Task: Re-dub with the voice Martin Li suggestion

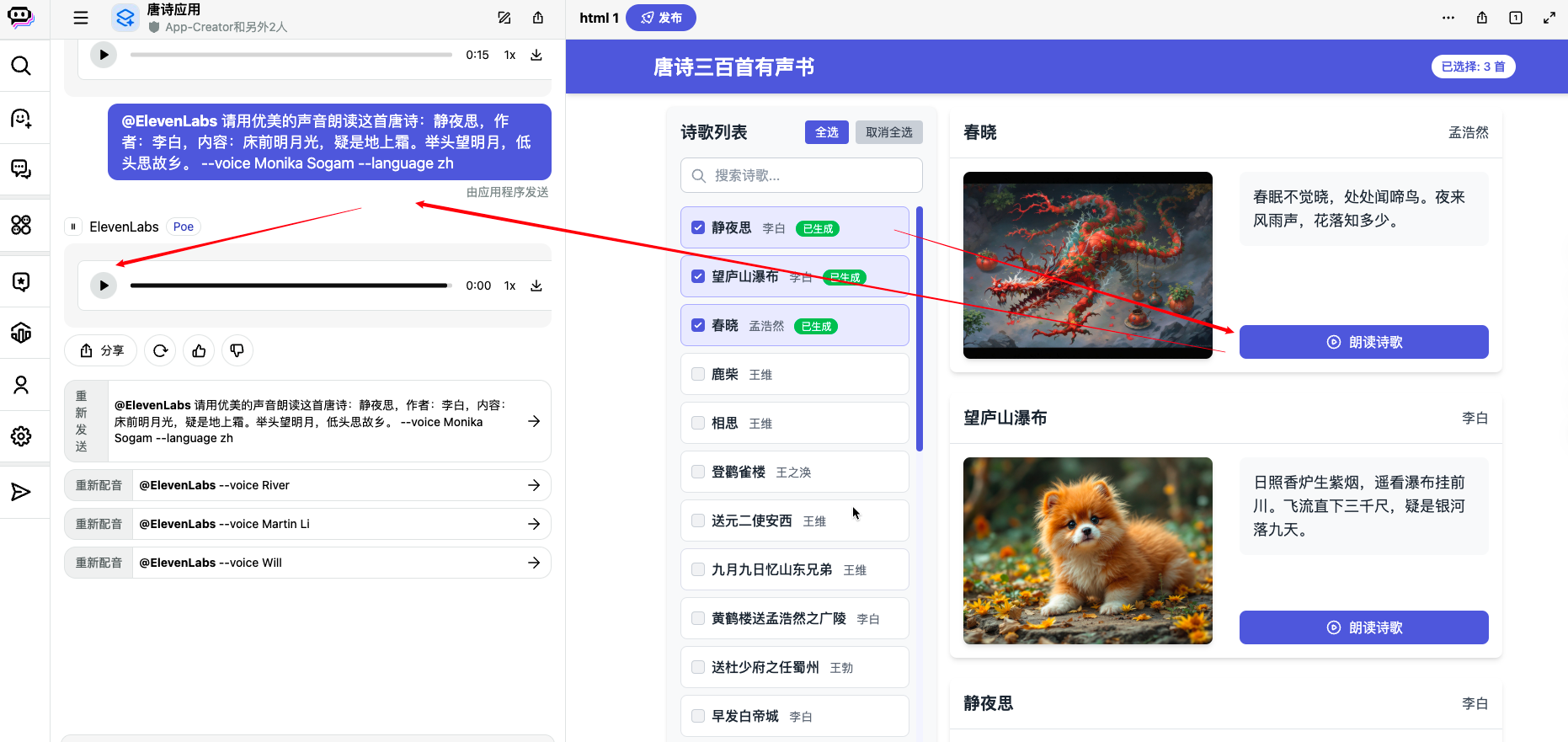Action: 308,524
